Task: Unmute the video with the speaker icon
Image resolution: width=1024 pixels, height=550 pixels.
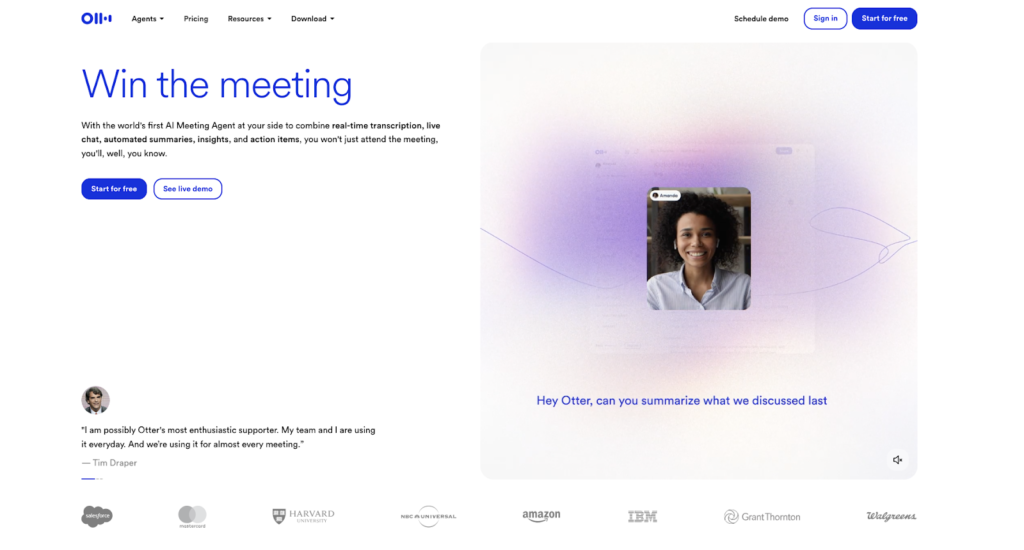Action: 897,460
